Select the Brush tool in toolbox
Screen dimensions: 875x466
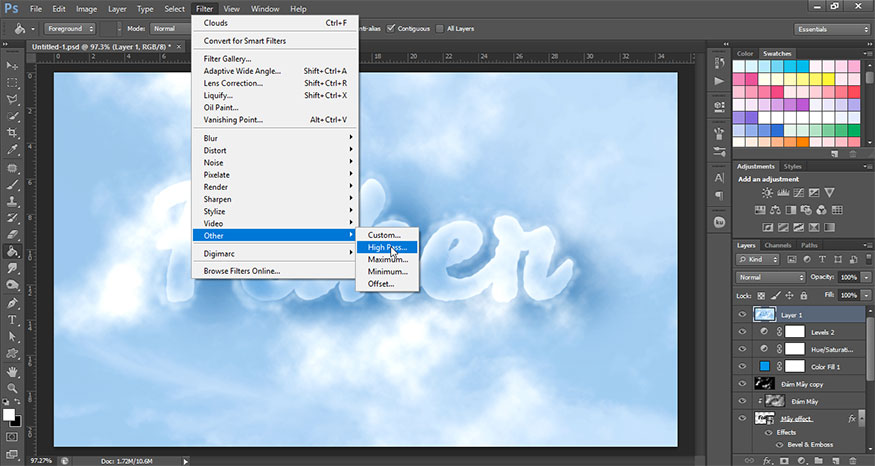pos(12,184)
